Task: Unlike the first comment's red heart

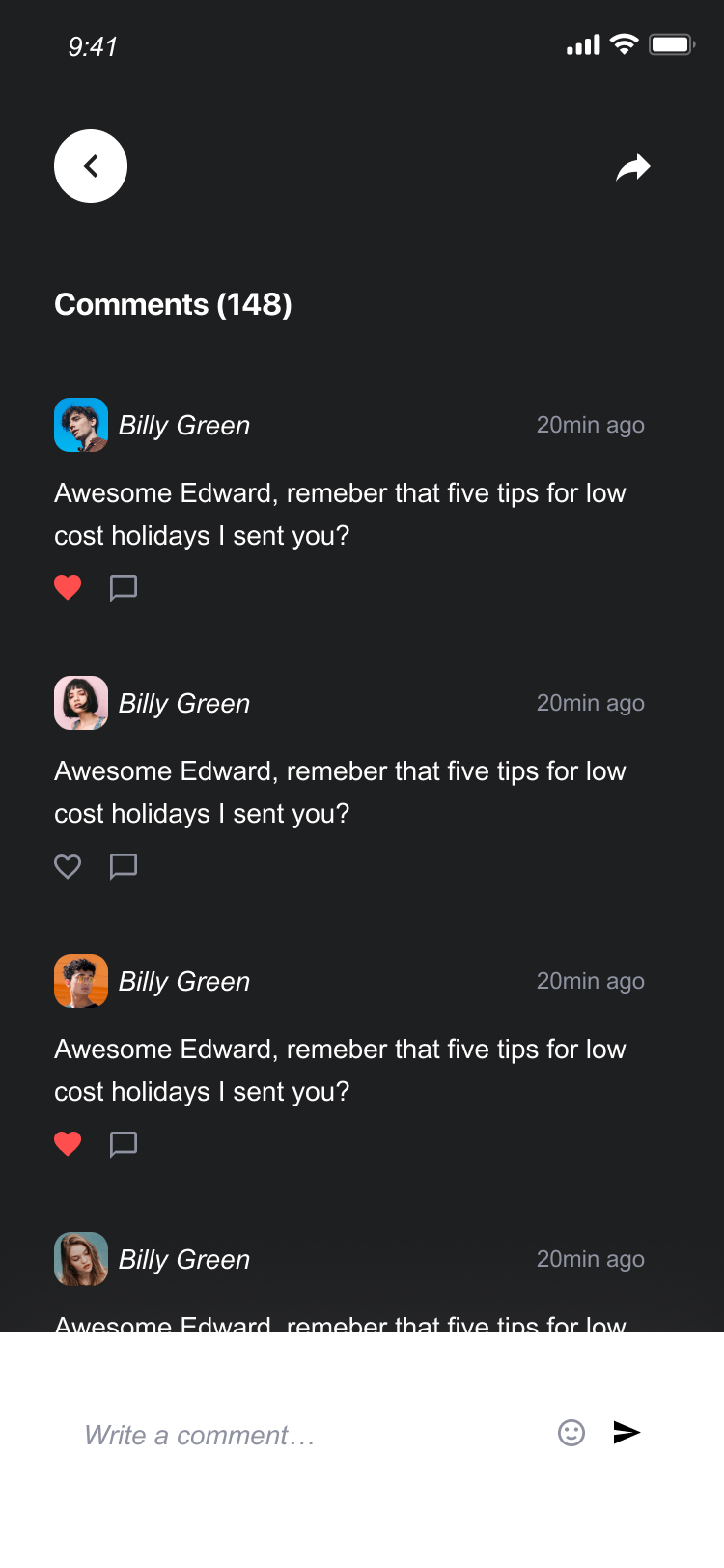Action: click(68, 587)
